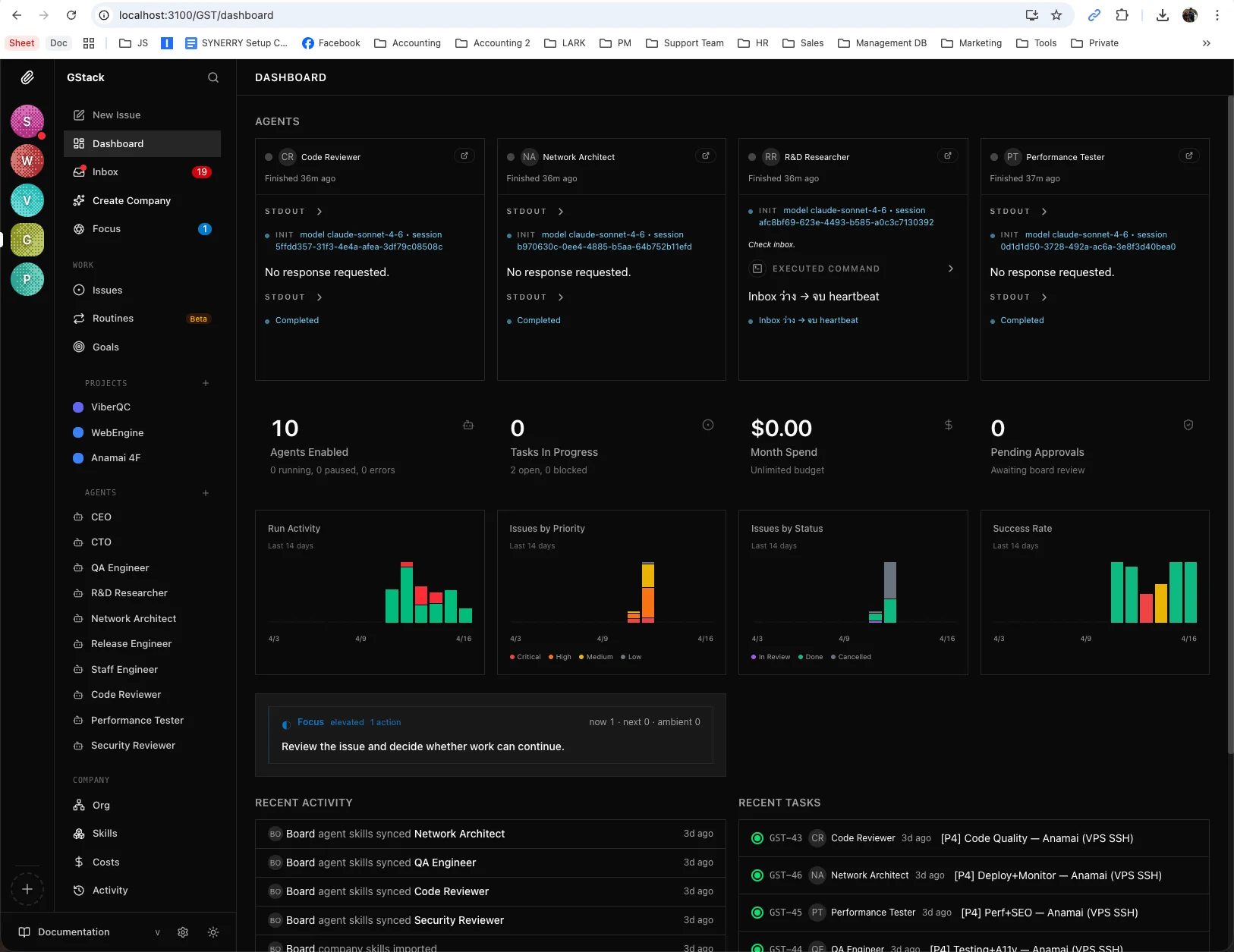Select the Inbox with 19 unread items

[x=105, y=171]
